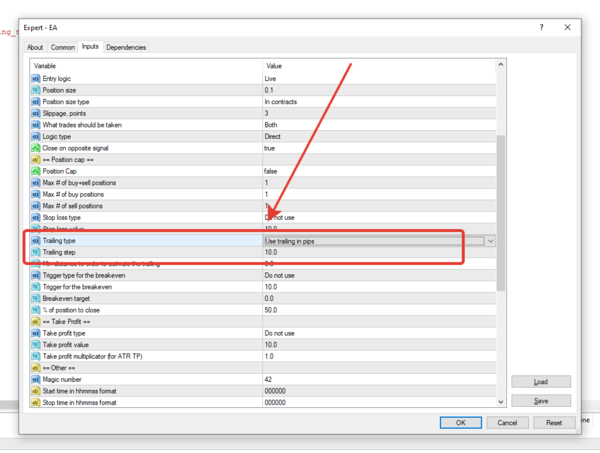600x453 pixels.
Task: Click the Magic number value 42
Action: pos(268,380)
